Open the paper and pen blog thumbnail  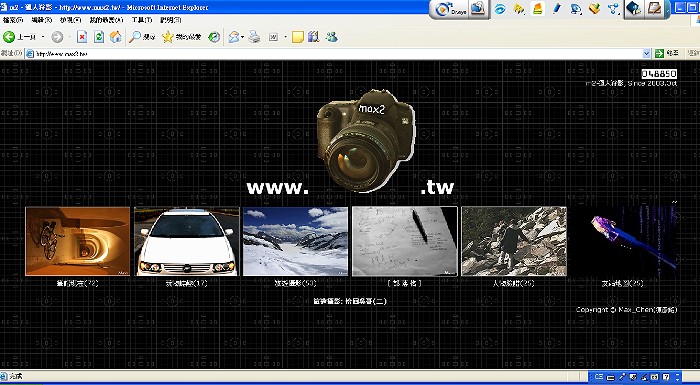[x=405, y=241]
